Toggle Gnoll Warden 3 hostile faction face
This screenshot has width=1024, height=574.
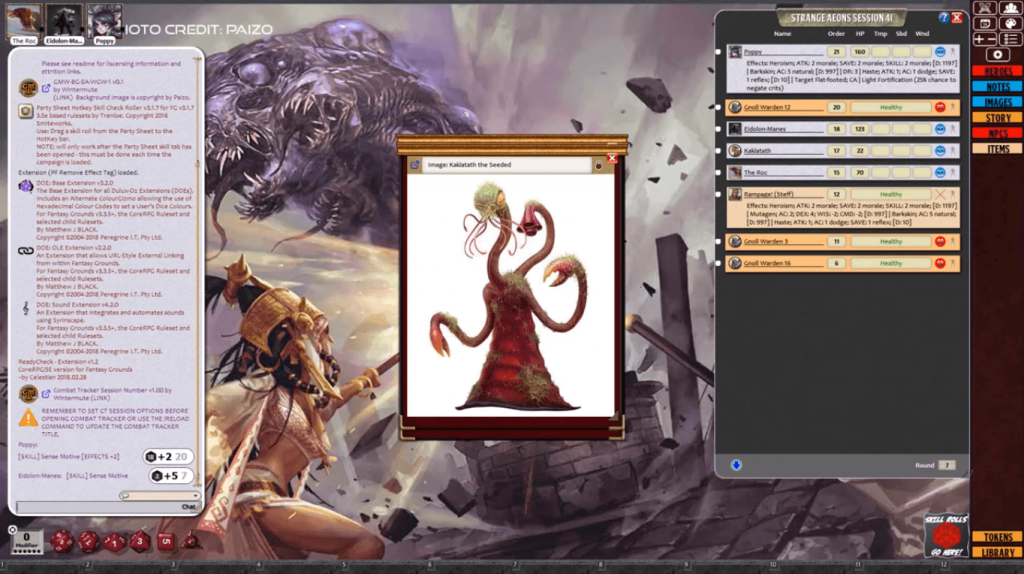[940, 242]
